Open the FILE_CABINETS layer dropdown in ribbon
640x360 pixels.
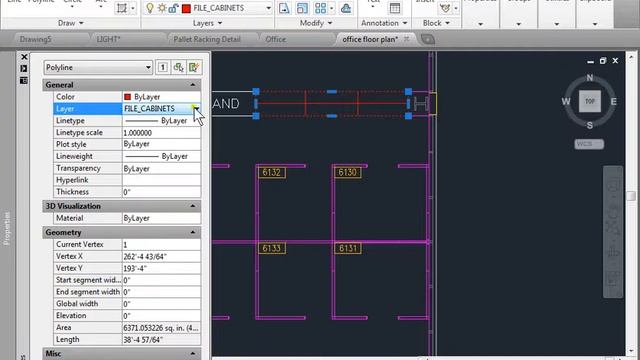coord(268,8)
